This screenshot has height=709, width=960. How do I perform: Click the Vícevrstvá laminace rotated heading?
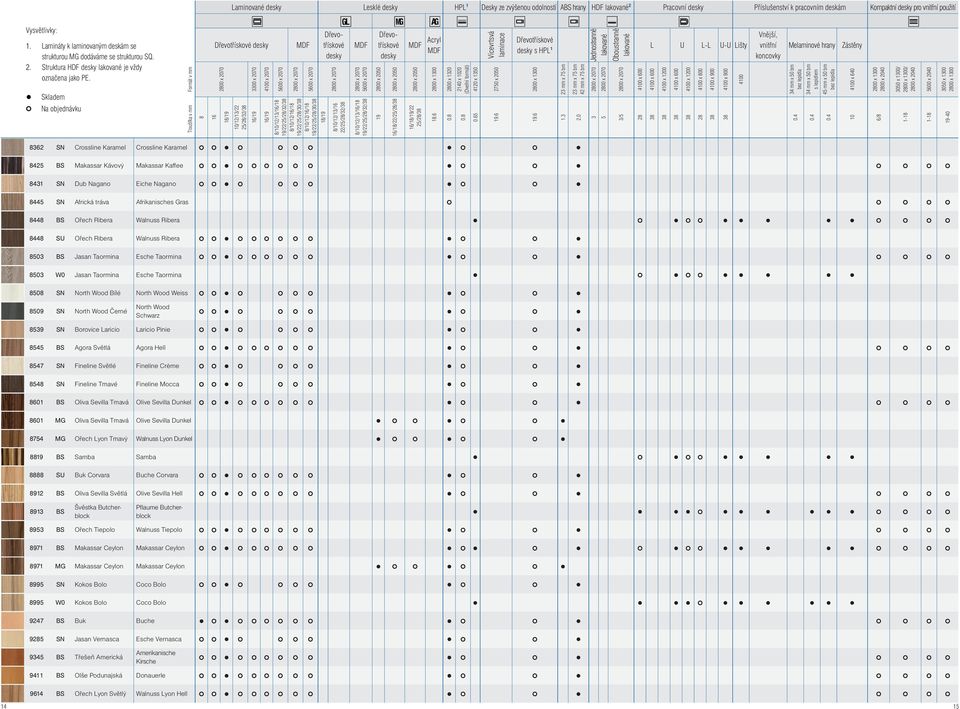point(498,45)
